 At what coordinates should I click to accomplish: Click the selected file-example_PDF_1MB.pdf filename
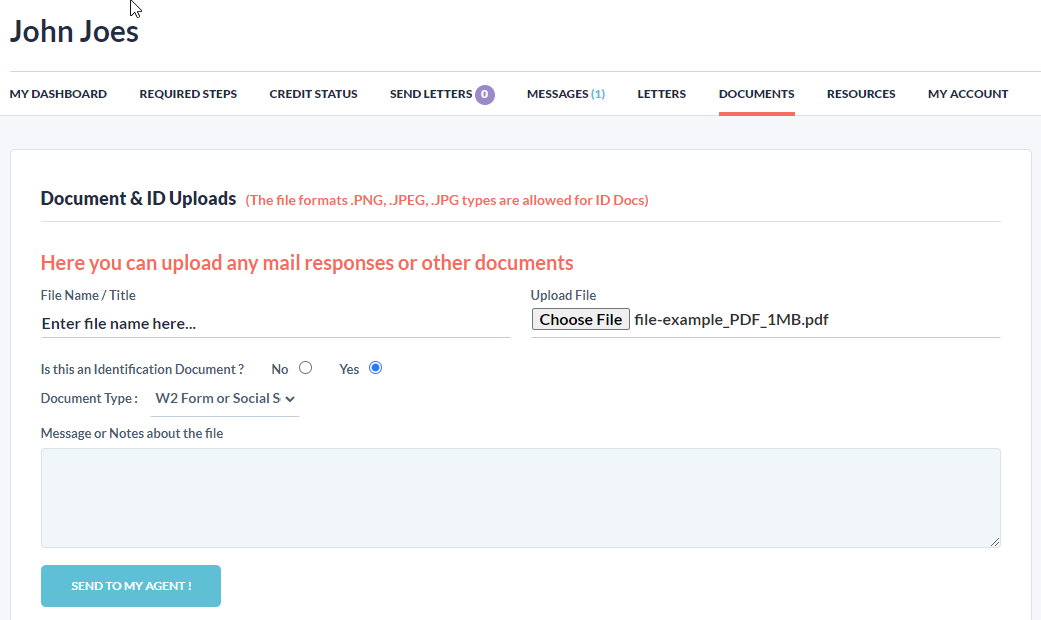[731, 320]
